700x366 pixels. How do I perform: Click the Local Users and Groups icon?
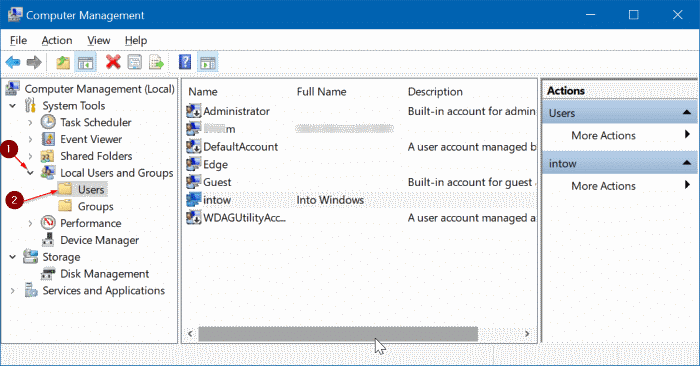coord(48,173)
